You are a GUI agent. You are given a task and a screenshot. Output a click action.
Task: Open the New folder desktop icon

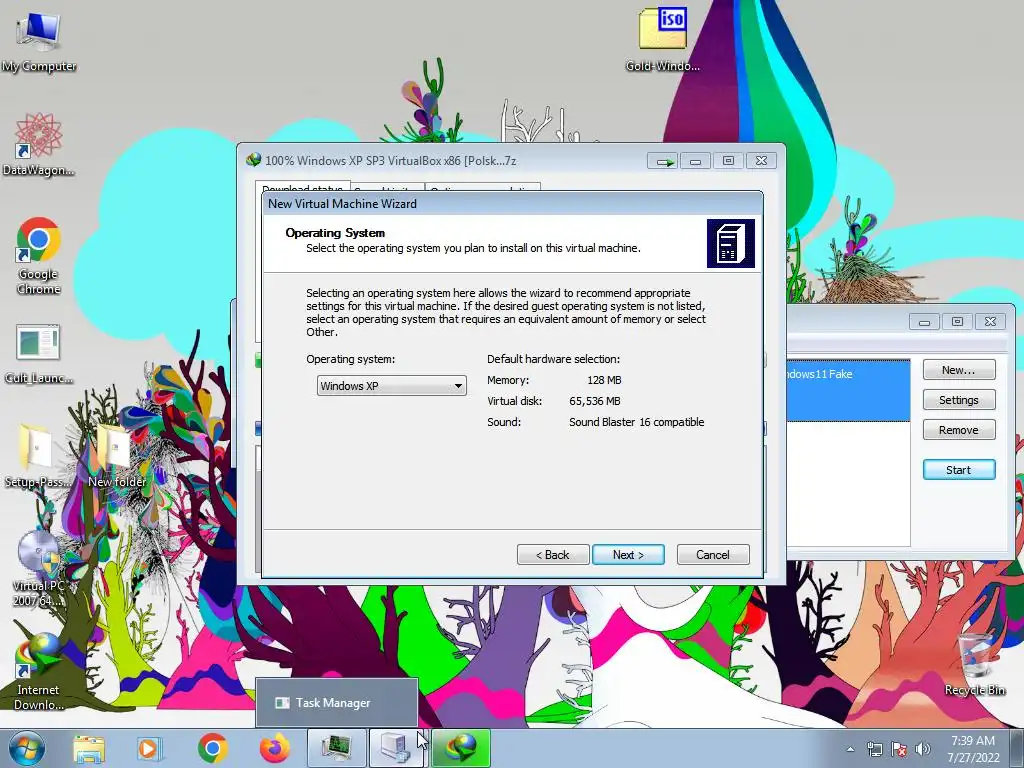pyautogui.click(x=117, y=455)
